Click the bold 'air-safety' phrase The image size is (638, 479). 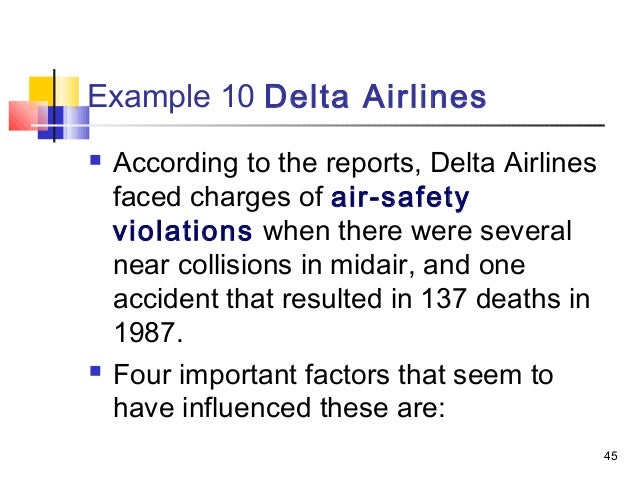tap(400, 198)
